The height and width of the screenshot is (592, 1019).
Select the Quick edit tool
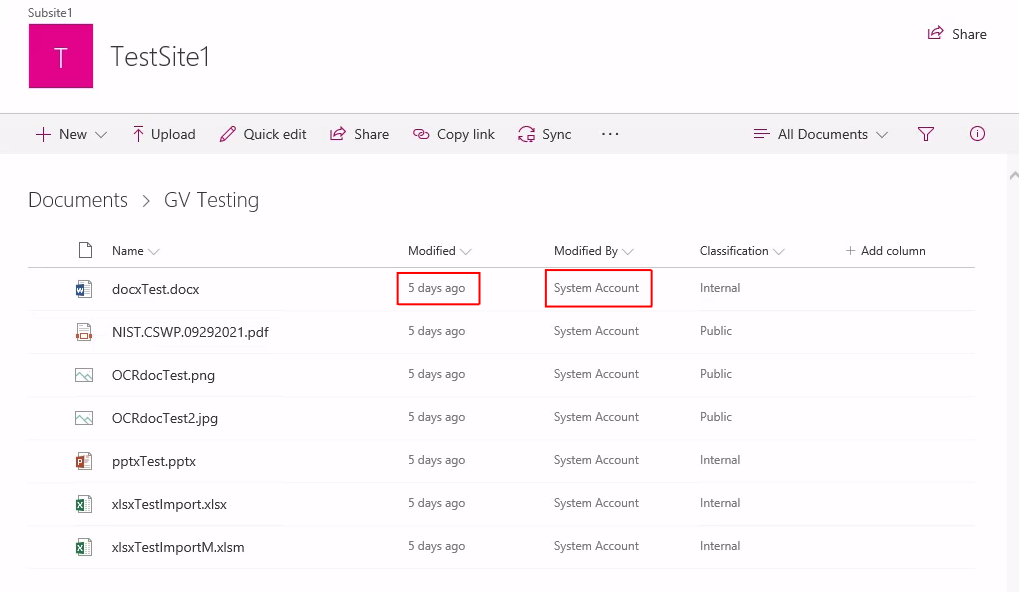[262, 133]
